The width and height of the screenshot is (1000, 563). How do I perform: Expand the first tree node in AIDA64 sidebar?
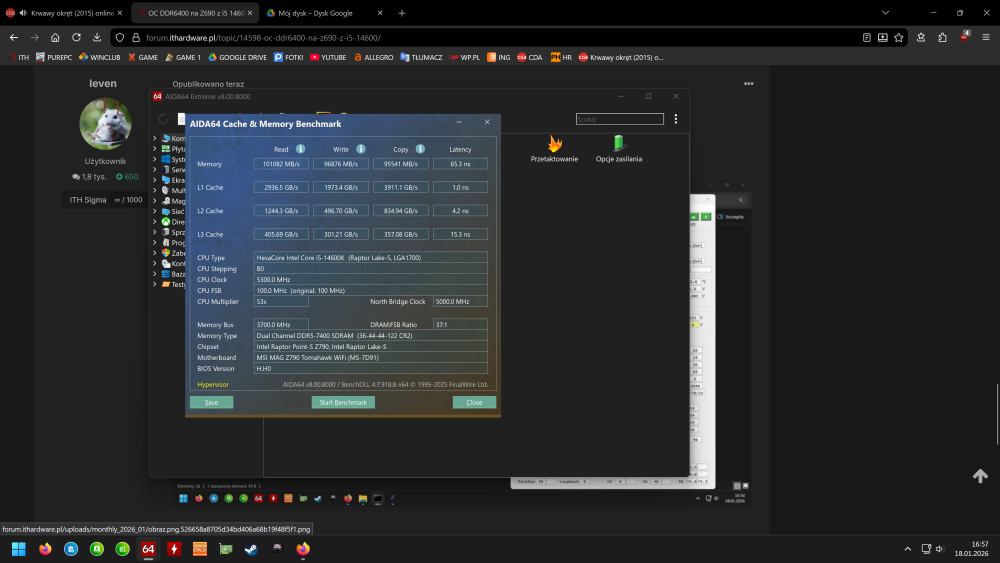(x=155, y=138)
